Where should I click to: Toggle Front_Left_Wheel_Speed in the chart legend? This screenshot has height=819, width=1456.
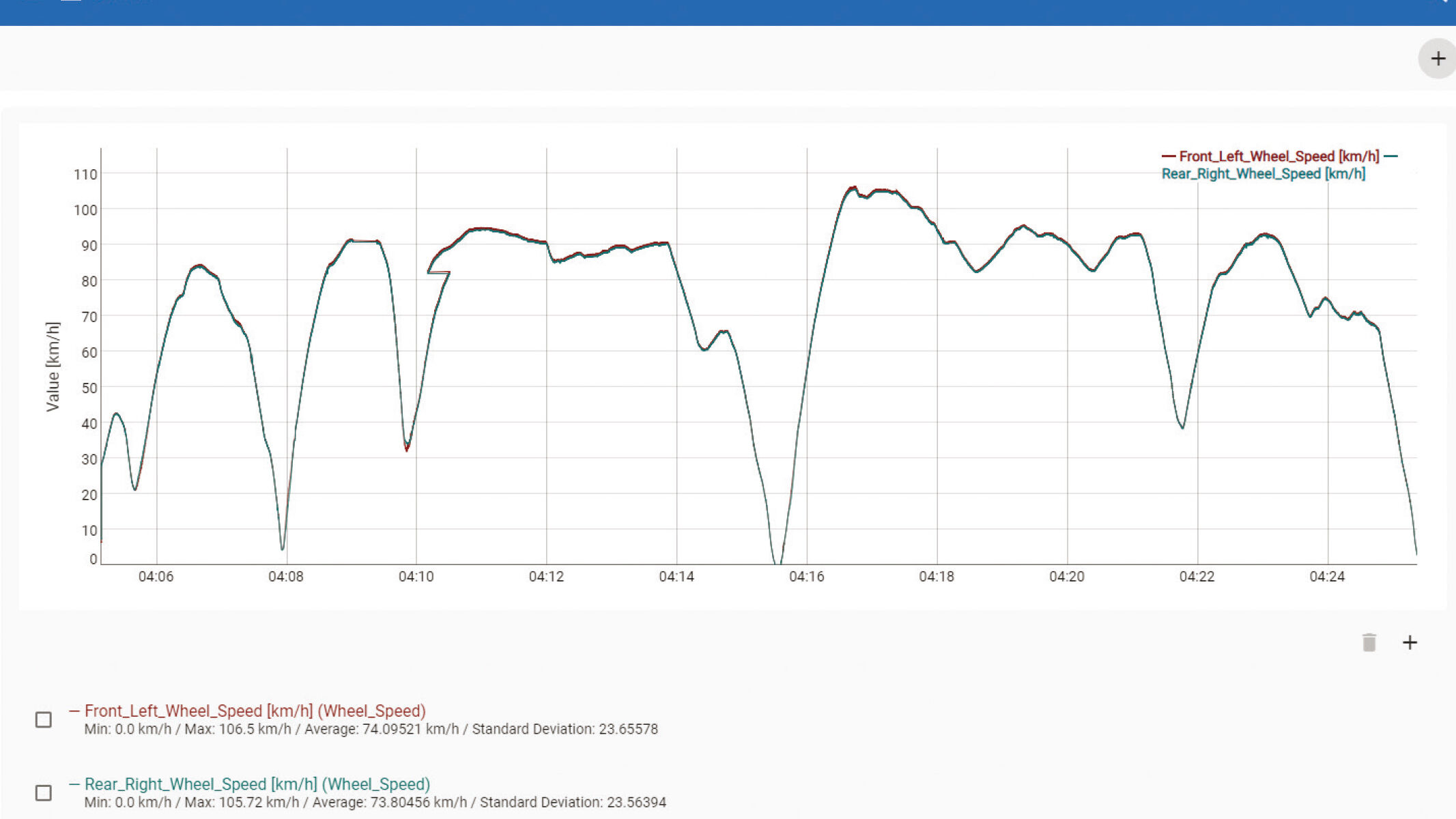click(1279, 156)
